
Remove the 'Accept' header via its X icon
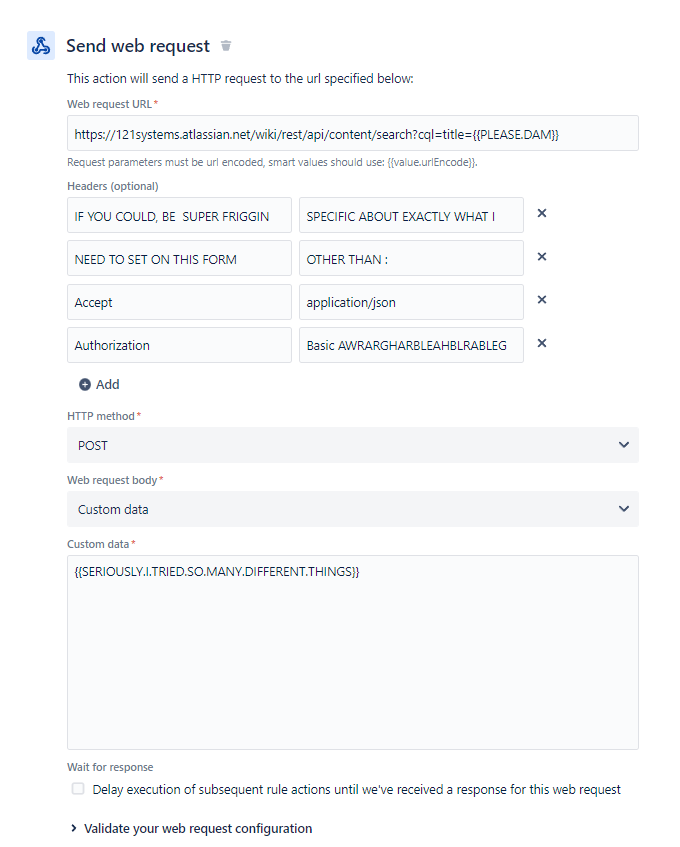pos(541,299)
